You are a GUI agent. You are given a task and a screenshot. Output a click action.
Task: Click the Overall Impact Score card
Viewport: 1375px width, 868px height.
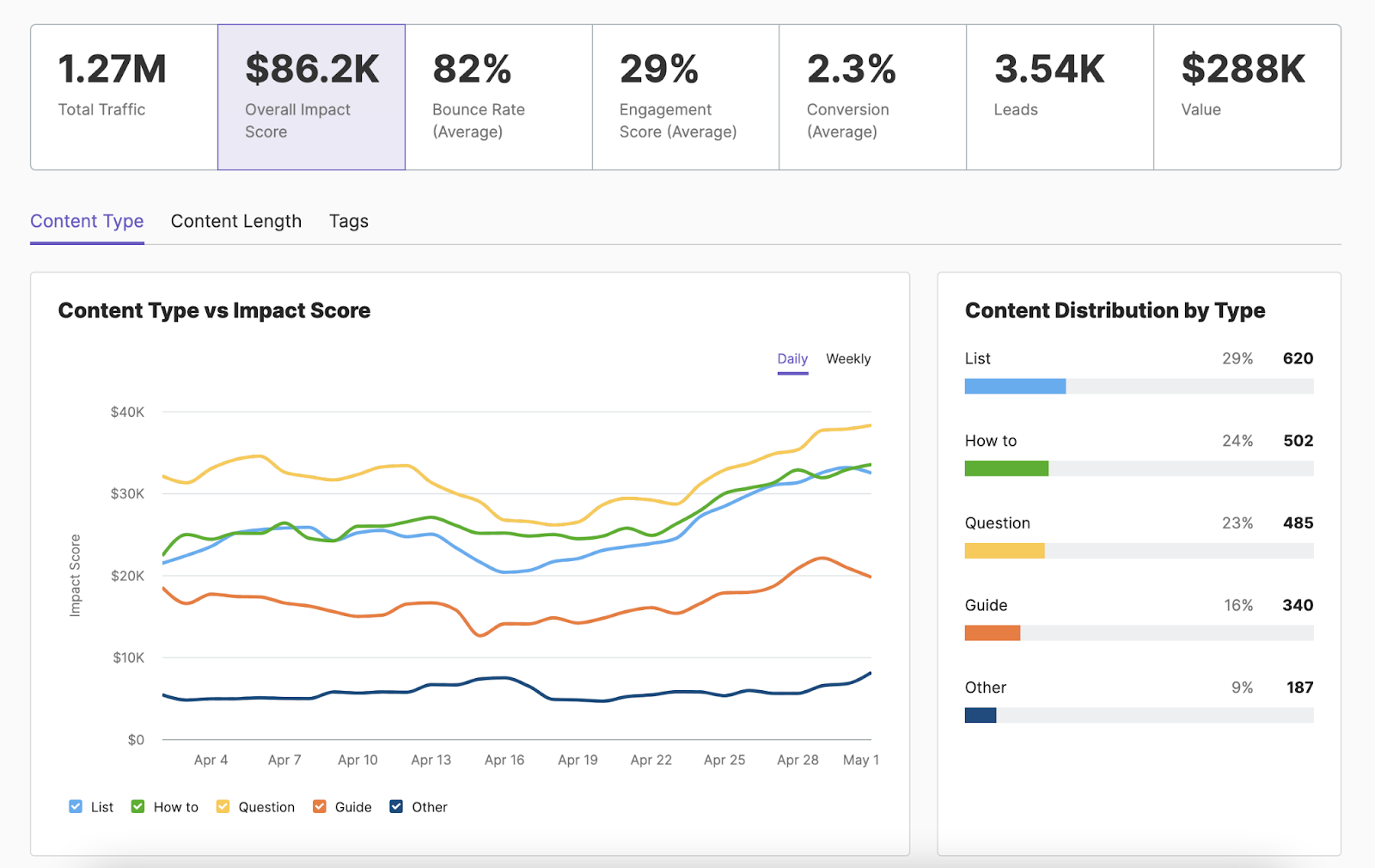(311, 96)
